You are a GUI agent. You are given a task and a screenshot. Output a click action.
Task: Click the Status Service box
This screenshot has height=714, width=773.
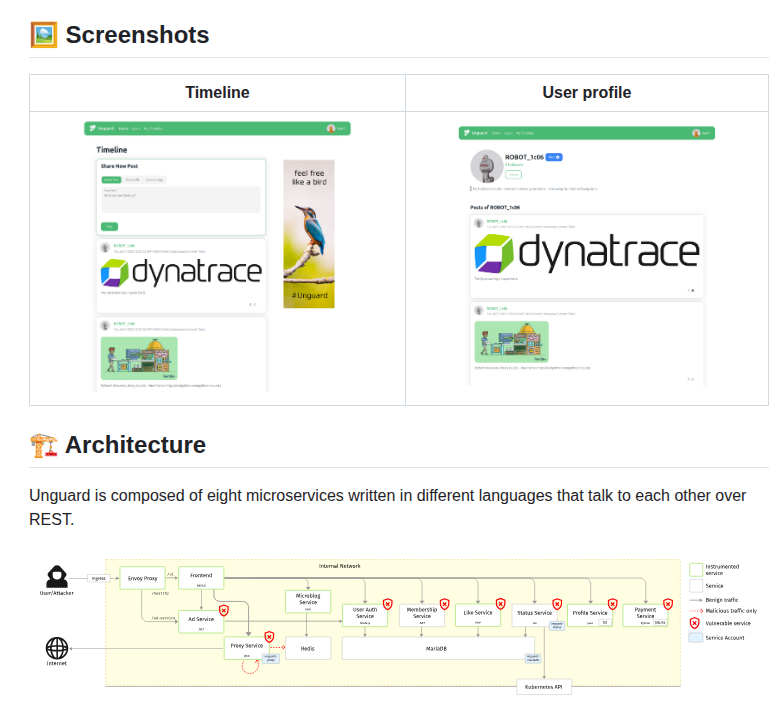coord(535,615)
